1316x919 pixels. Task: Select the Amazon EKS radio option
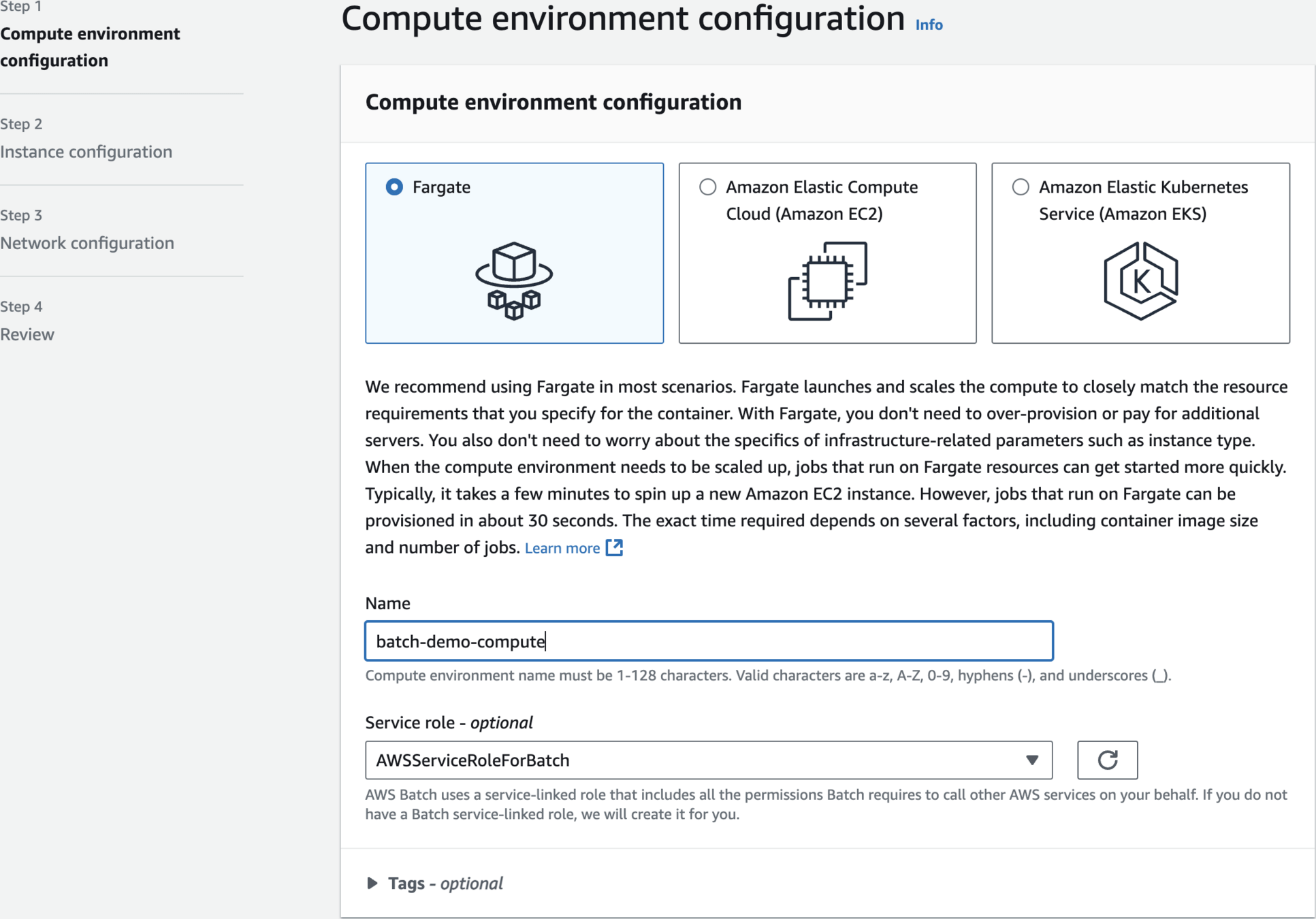click(1020, 187)
